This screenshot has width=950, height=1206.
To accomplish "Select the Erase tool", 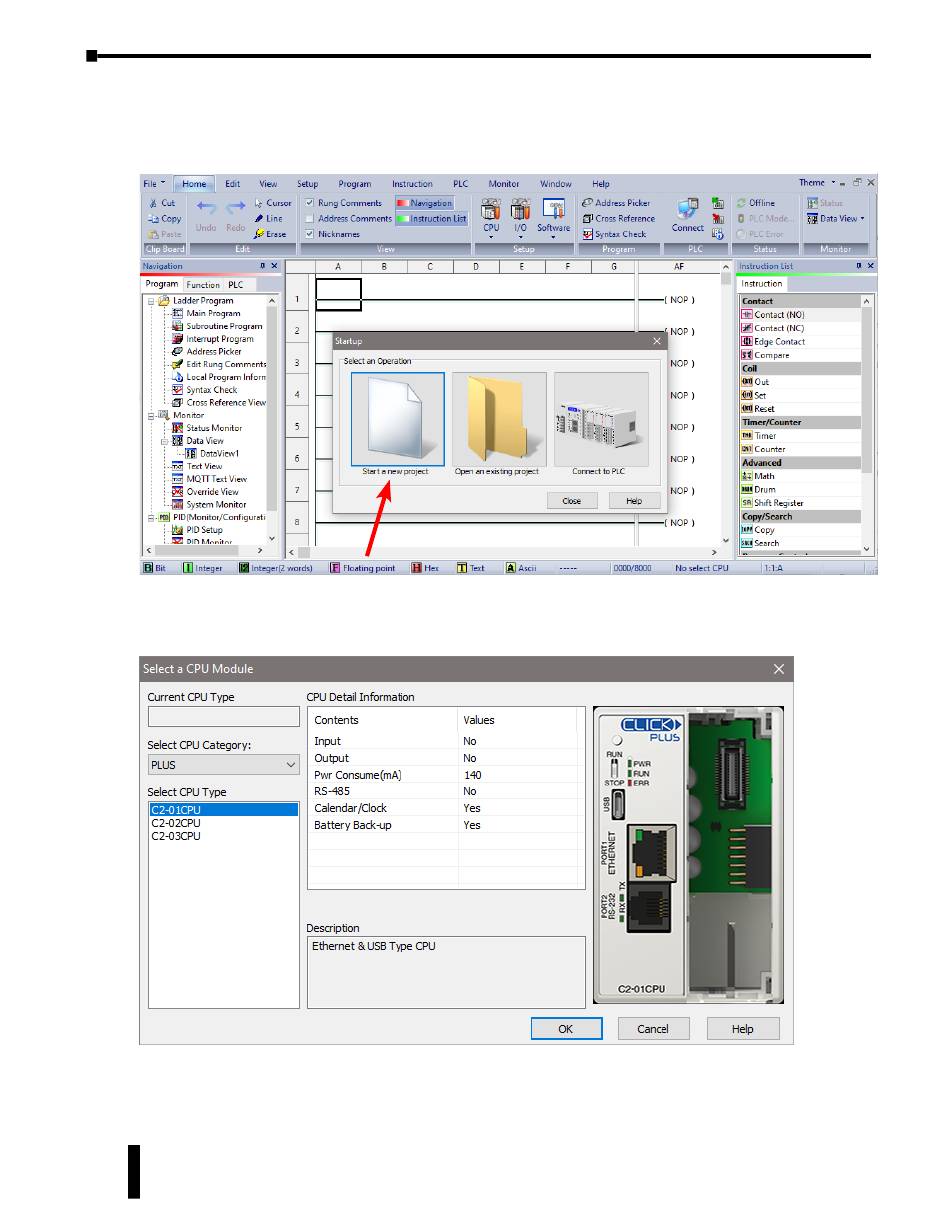I will coord(270,234).
